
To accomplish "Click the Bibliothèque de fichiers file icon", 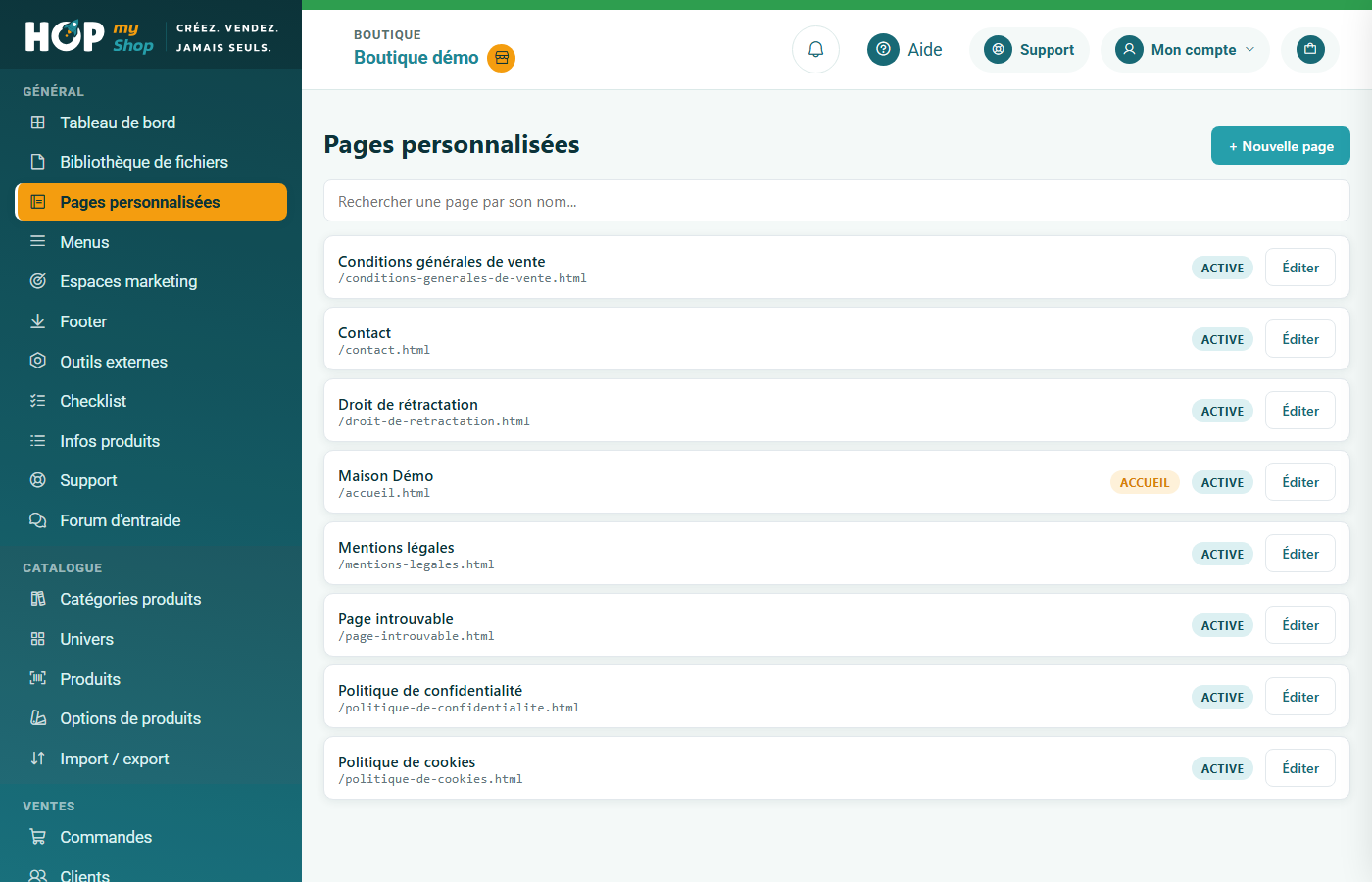I will click(x=38, y=162).
